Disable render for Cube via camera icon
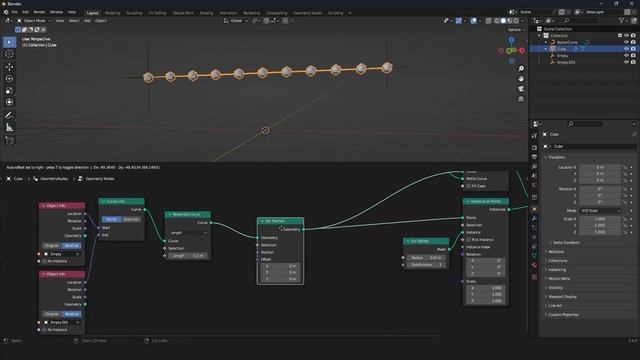 pos(633,49)
